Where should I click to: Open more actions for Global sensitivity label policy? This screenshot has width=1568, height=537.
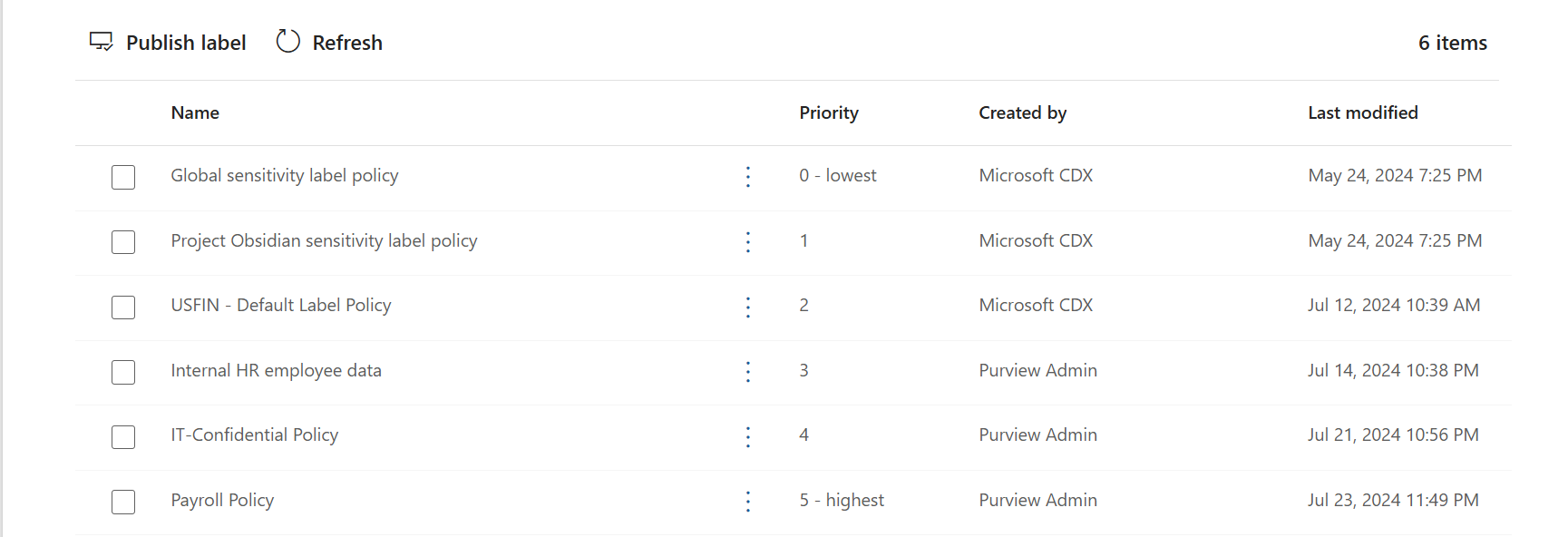click(747, 177)
